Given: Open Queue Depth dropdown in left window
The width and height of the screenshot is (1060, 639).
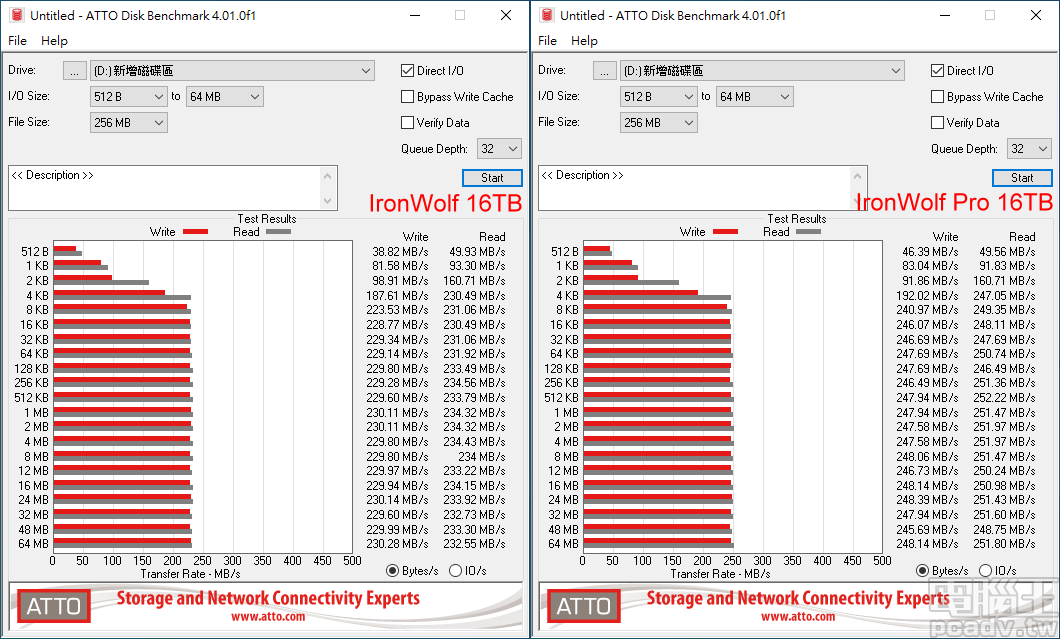Looking at the screenshot, I should click(x=499, y=149).
